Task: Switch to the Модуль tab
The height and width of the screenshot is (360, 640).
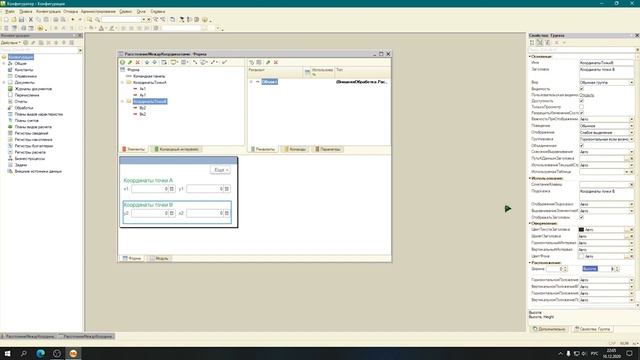Action: click(159, 258)
